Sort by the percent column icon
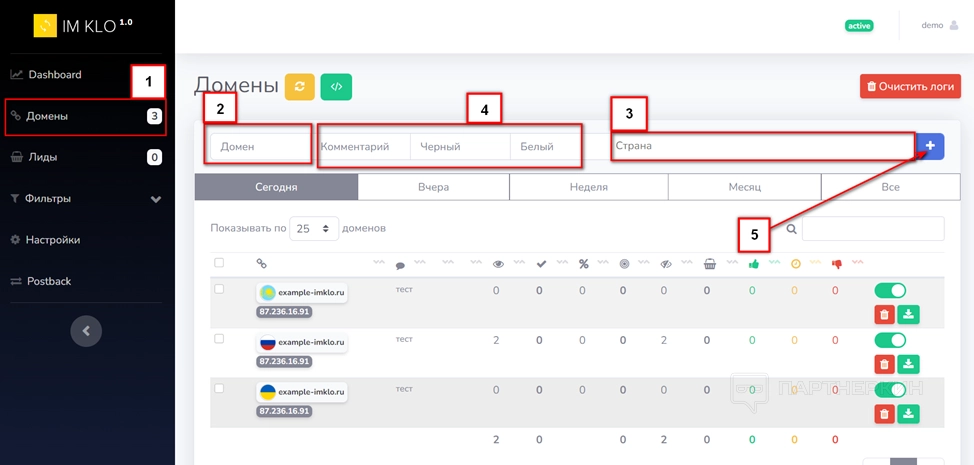The width and height of the screenshot is (974, 465). 583,264
